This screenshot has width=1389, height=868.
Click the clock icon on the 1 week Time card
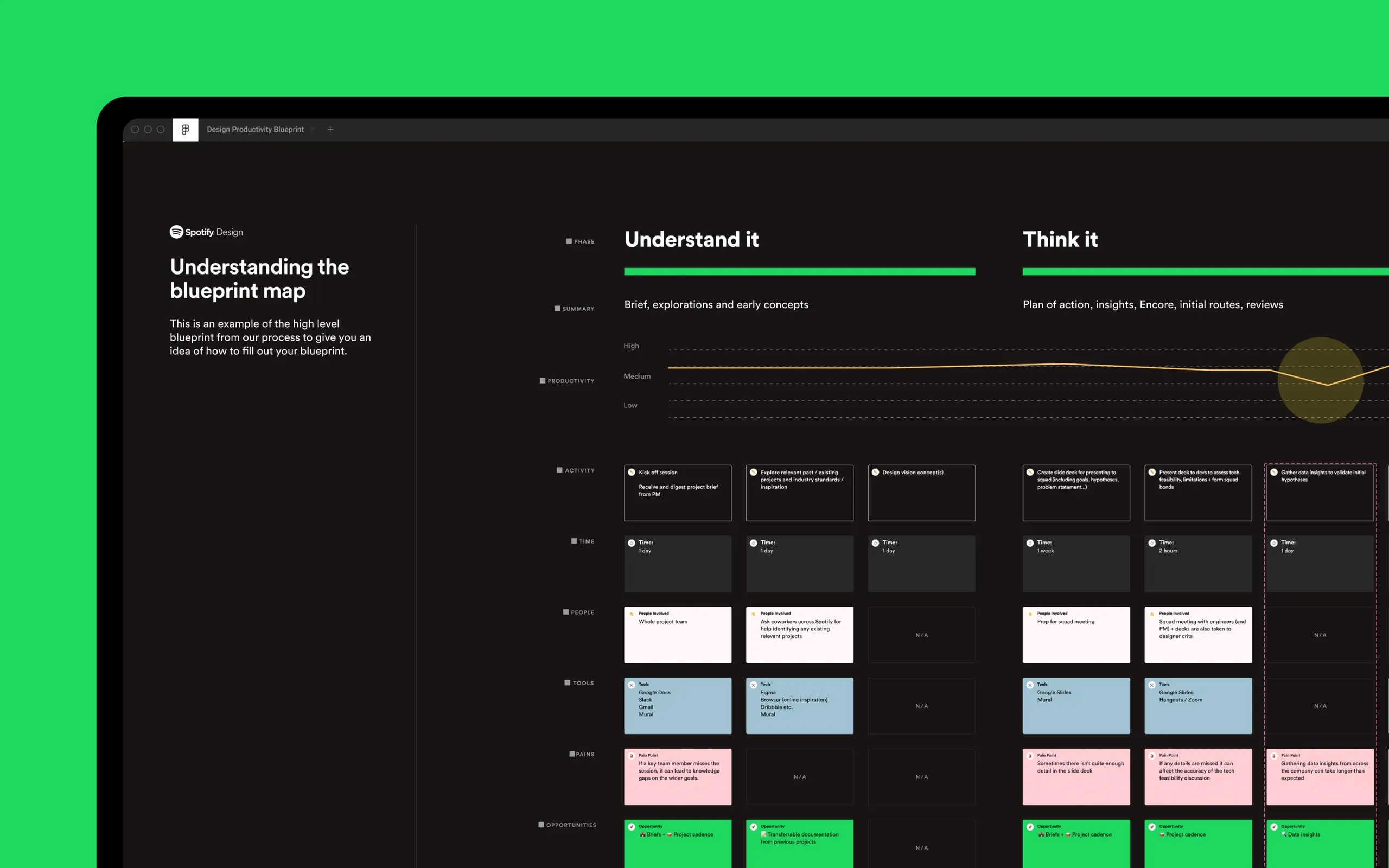tap(1030, 542)
